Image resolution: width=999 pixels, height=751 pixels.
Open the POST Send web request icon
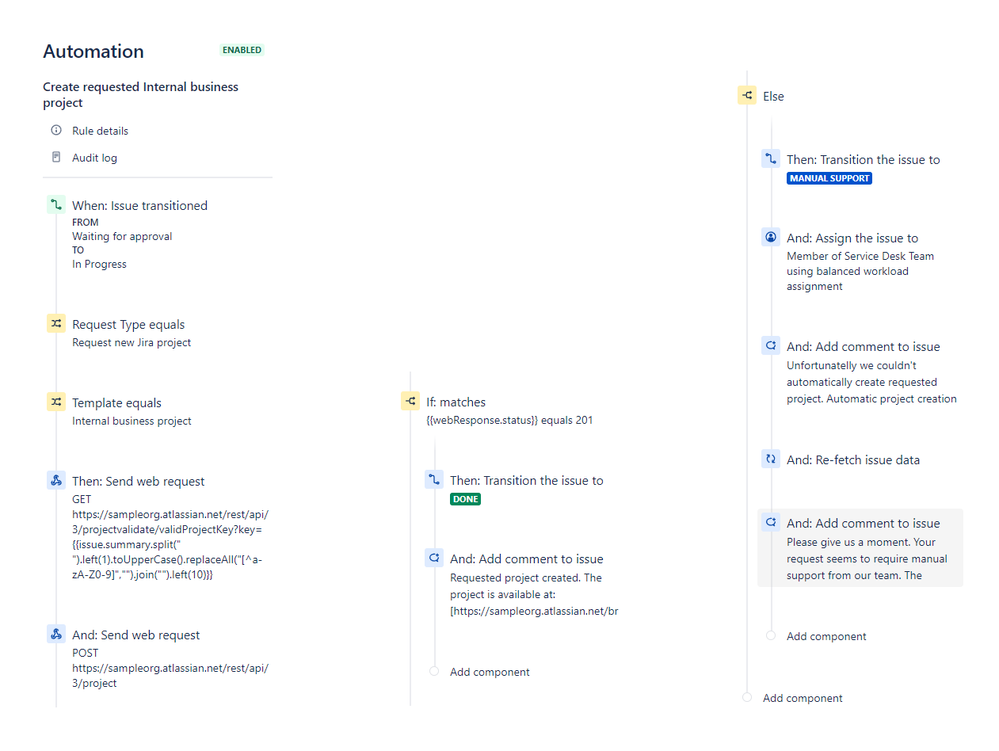point(56,634)
